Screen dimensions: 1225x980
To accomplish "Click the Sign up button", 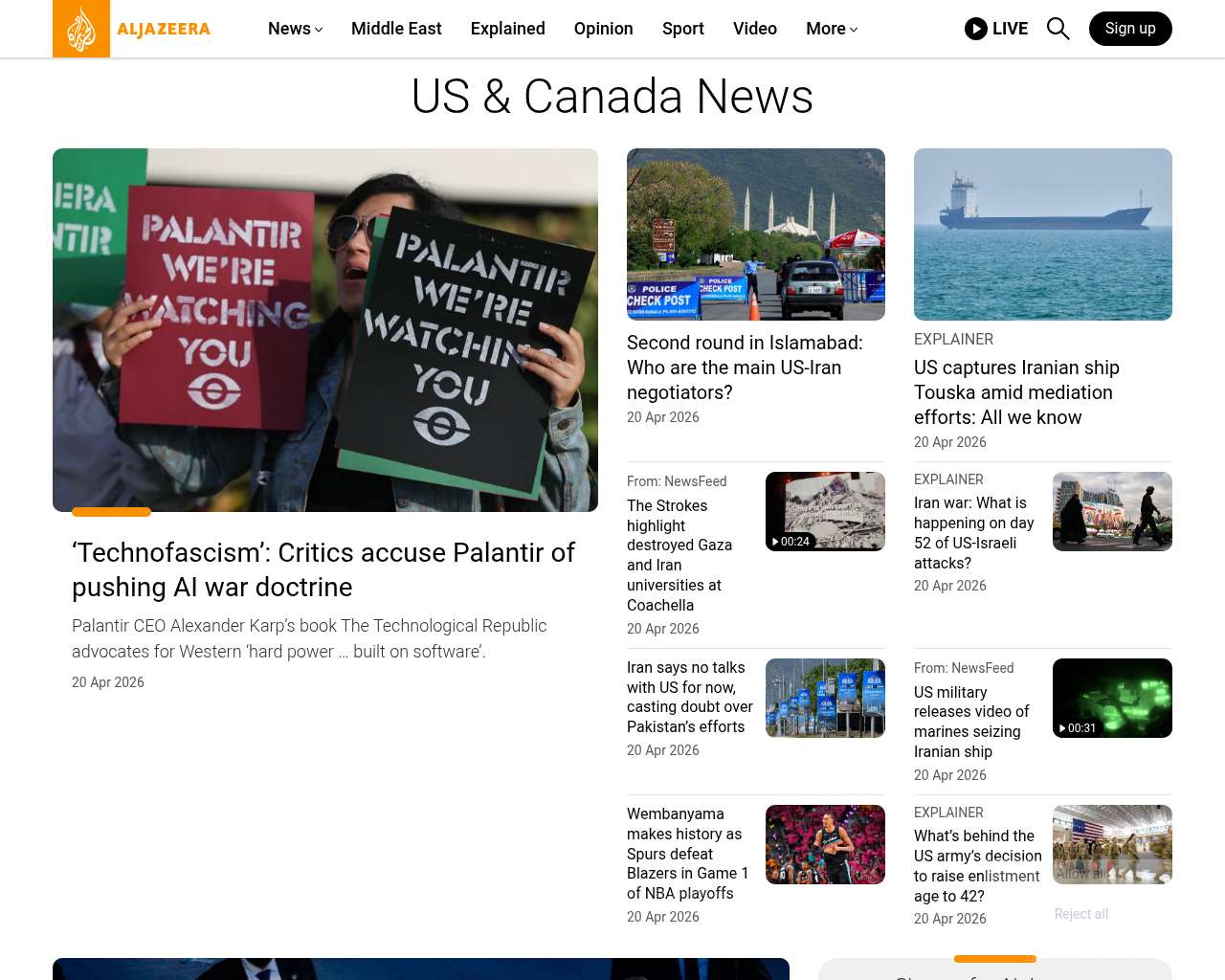I will [x=1130, y=29].
